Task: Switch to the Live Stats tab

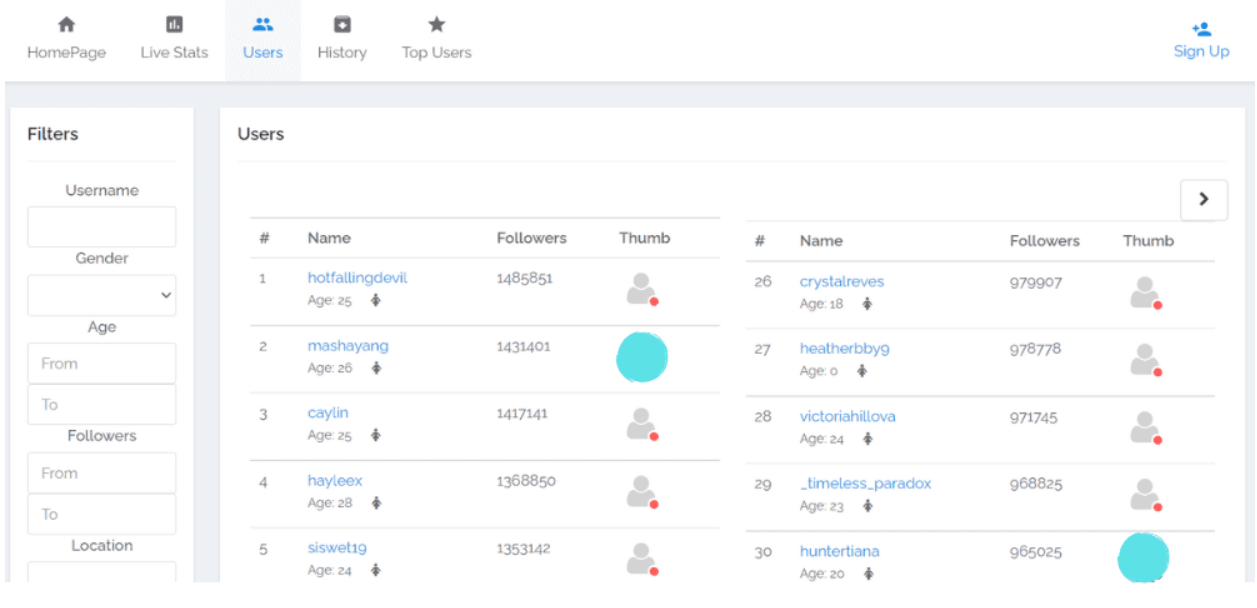Action: pyautogui.click(x=174, y=40)
